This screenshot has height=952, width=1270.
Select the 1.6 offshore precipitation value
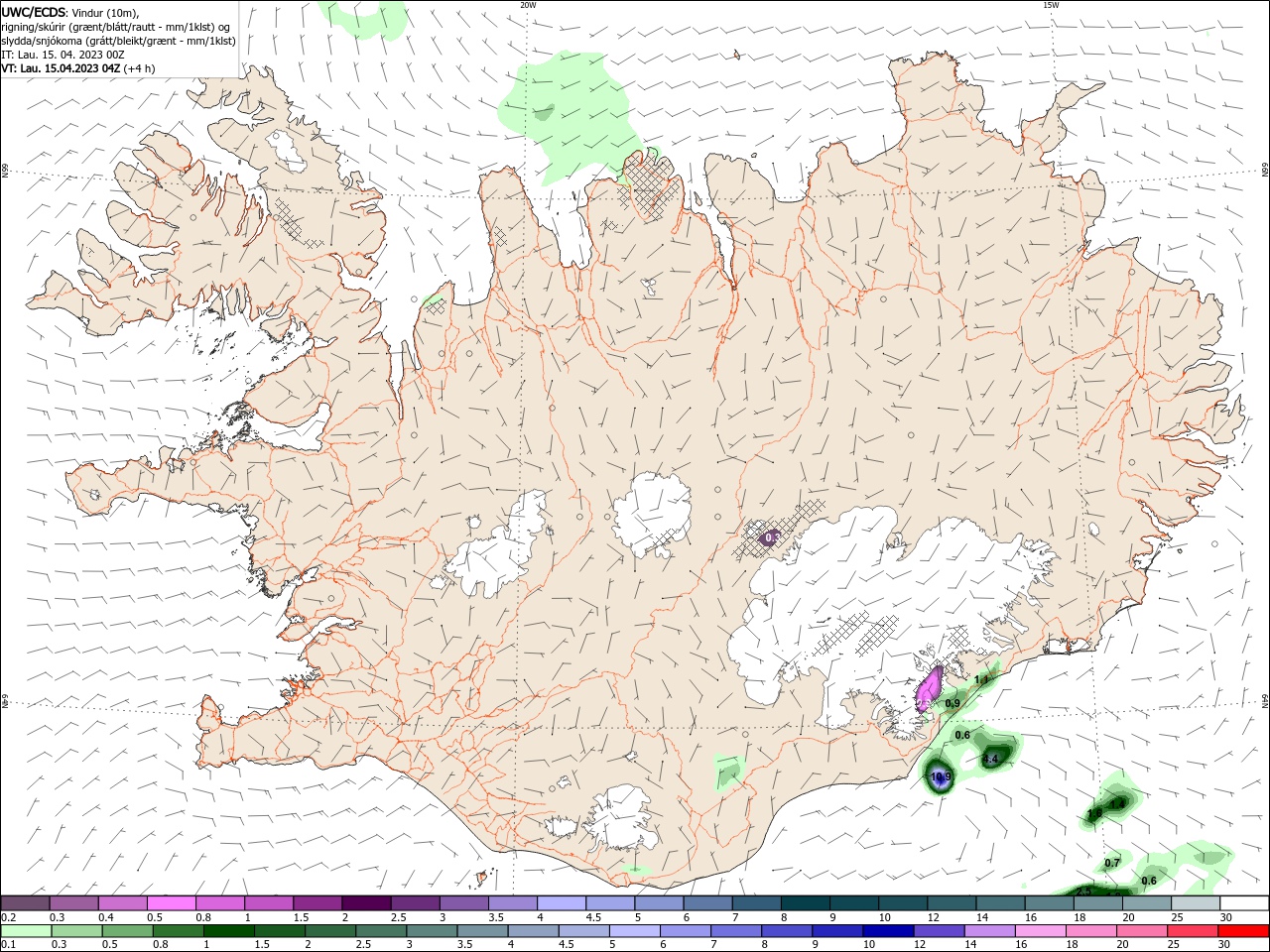[1093, 814]
